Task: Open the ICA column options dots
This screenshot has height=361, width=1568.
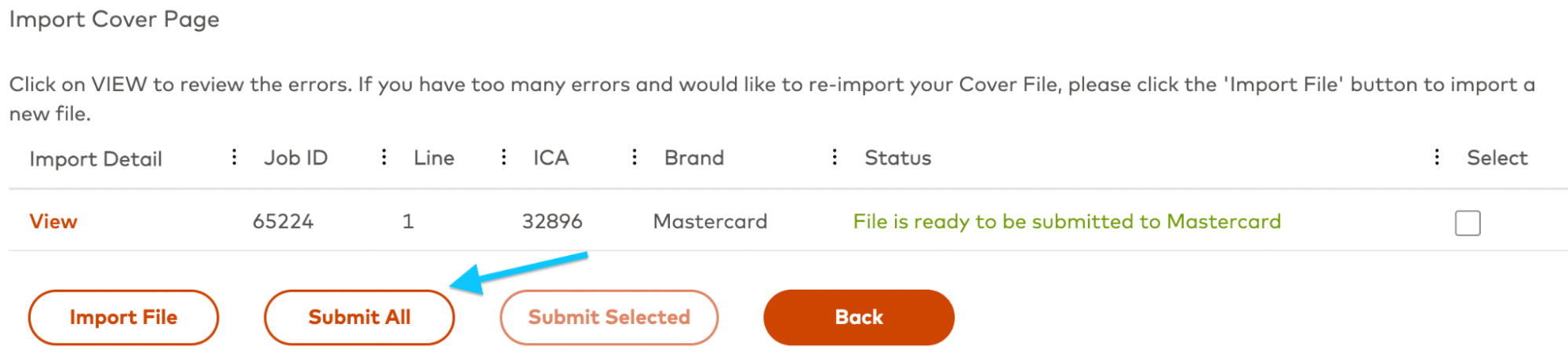Action: (x=634, y=157)
